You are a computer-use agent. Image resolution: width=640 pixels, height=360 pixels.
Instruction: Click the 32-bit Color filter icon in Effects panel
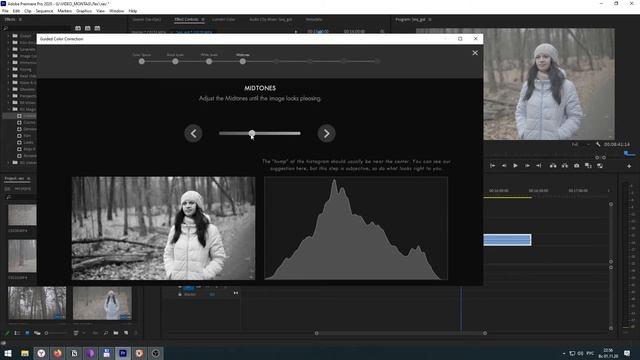pos(87,28)
